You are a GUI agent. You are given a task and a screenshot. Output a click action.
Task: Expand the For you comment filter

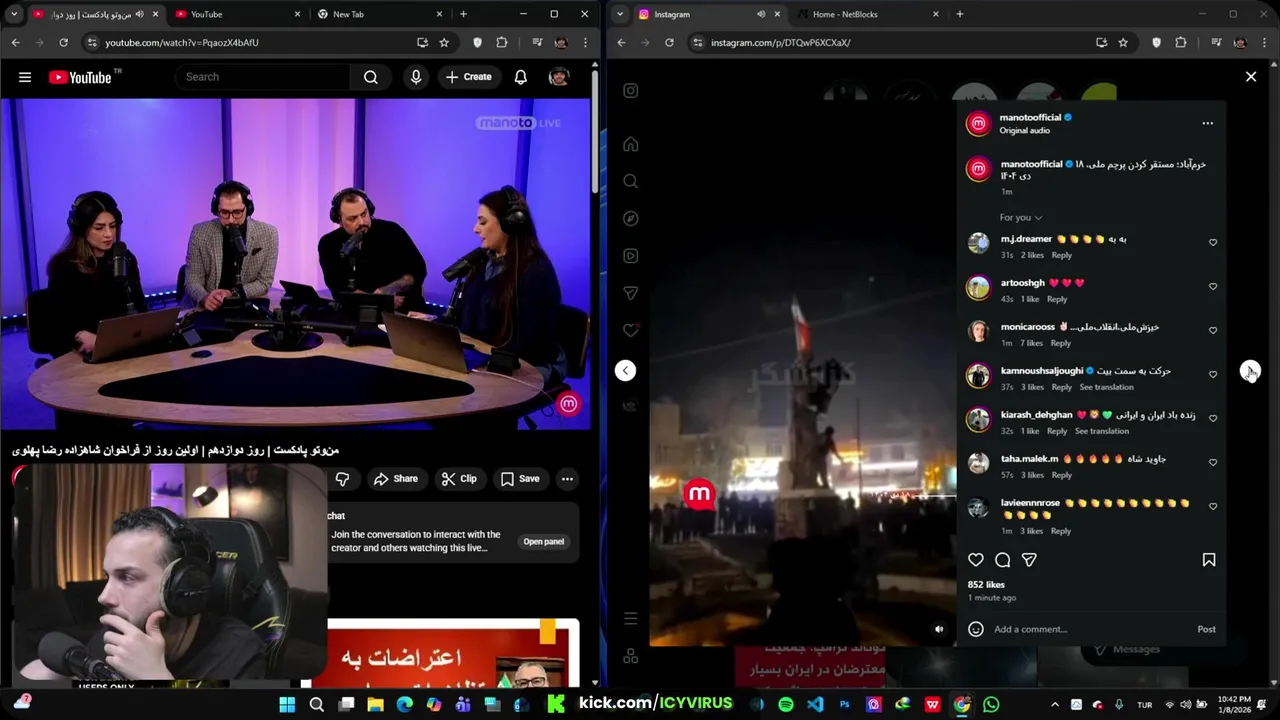click(1020, 217)
